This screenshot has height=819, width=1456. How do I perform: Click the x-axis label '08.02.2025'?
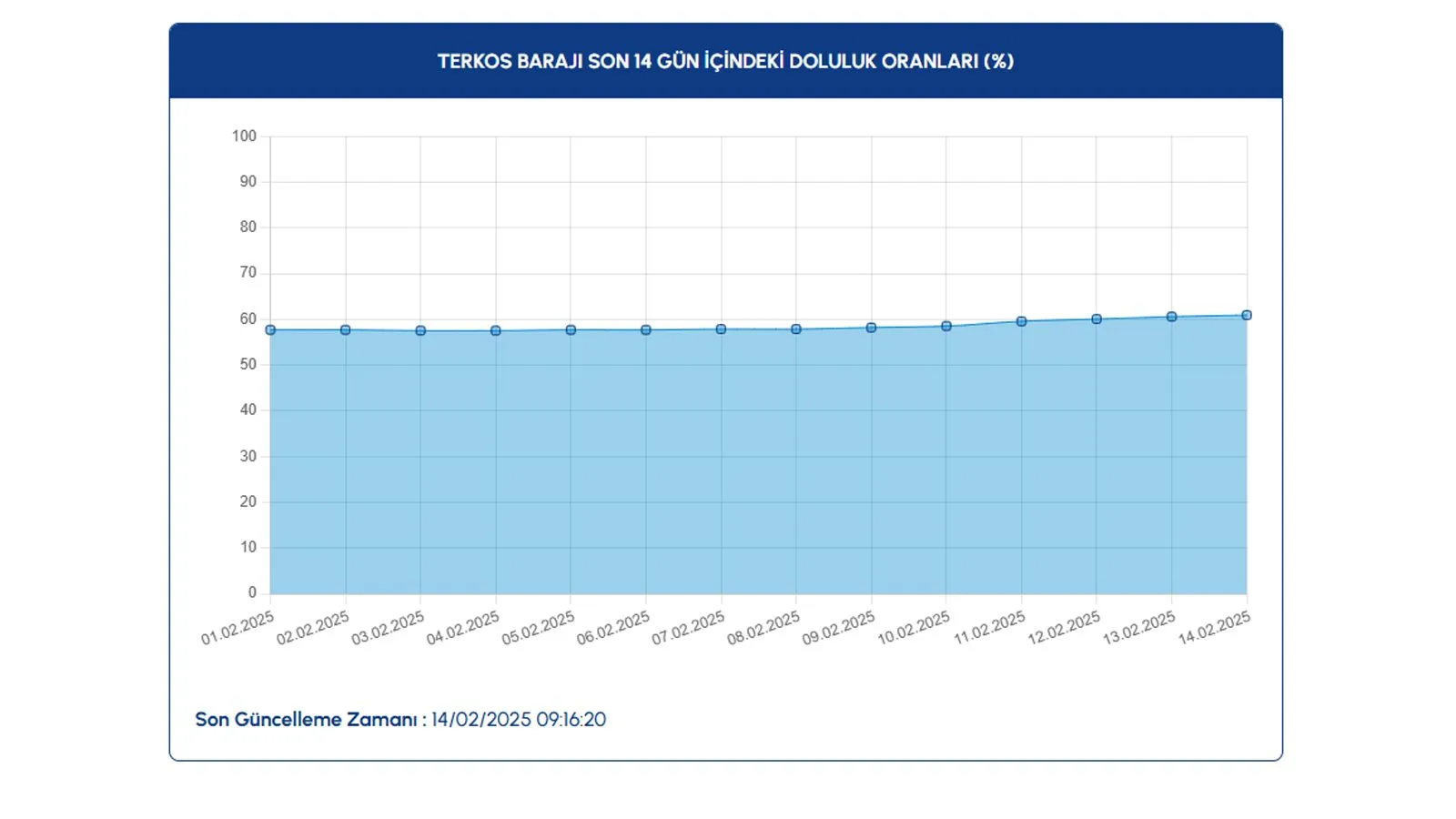(x=763, y=628)
